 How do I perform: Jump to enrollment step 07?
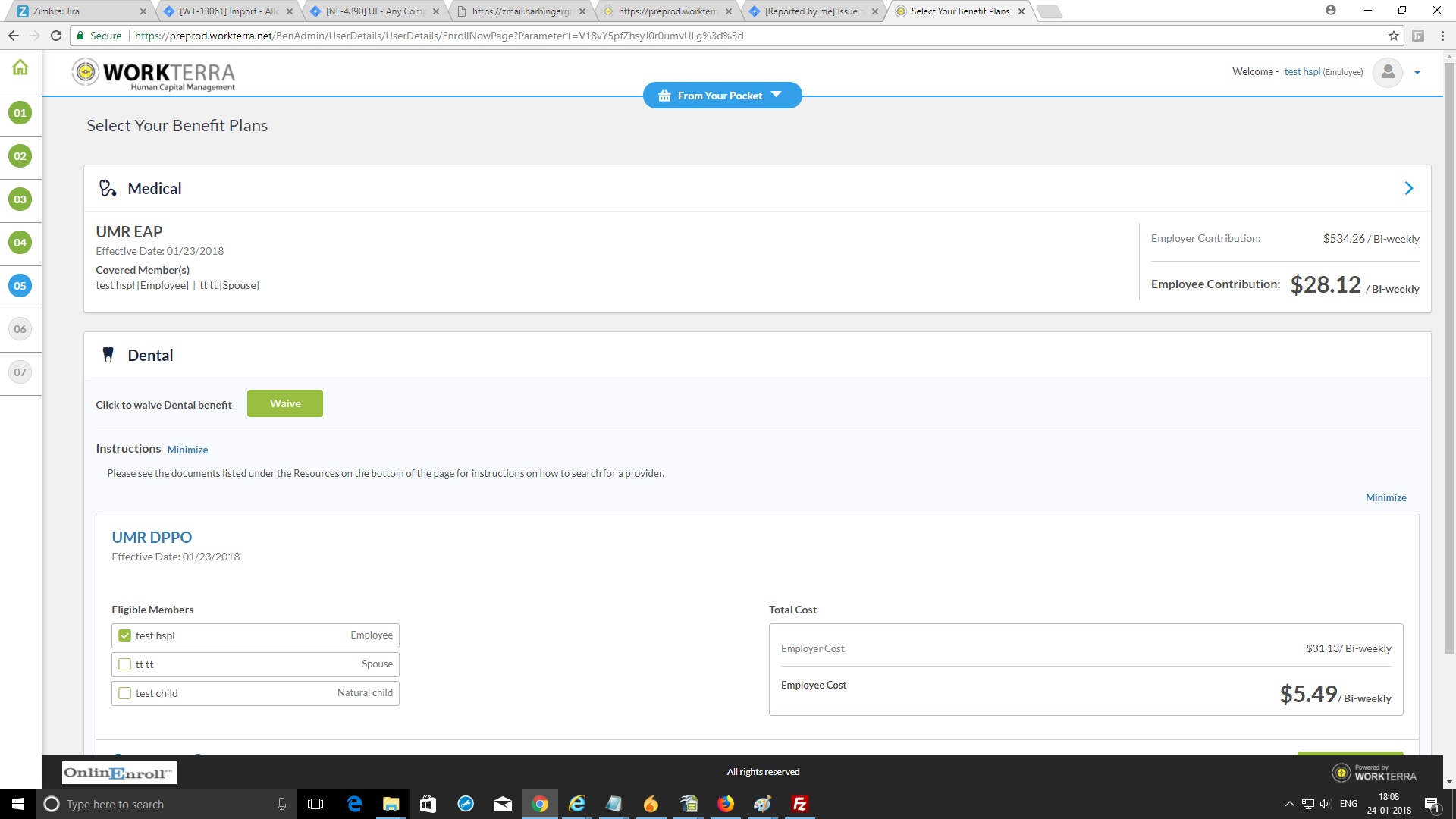20,372
